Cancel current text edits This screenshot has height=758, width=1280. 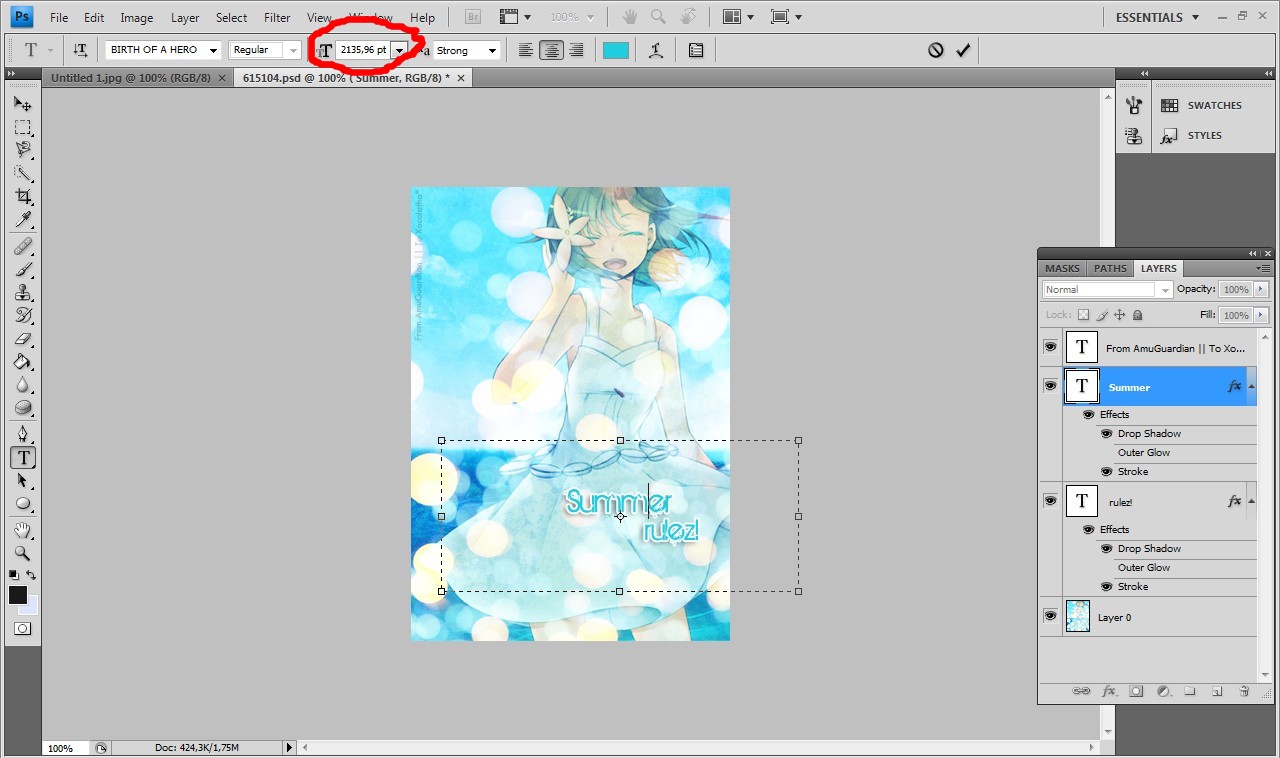click(x=936, y=50)
